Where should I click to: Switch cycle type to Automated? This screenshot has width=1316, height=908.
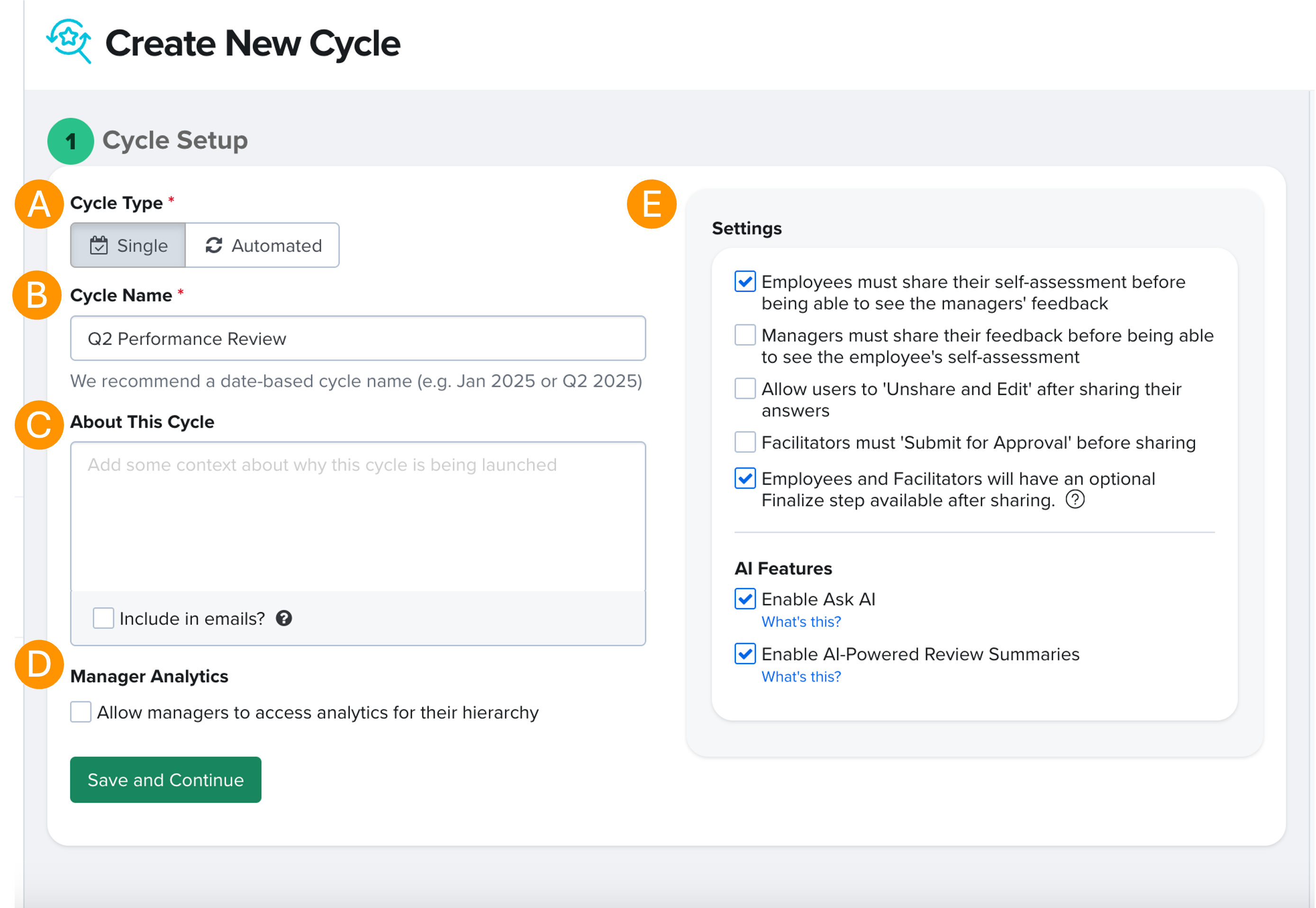tap(263, 245)
